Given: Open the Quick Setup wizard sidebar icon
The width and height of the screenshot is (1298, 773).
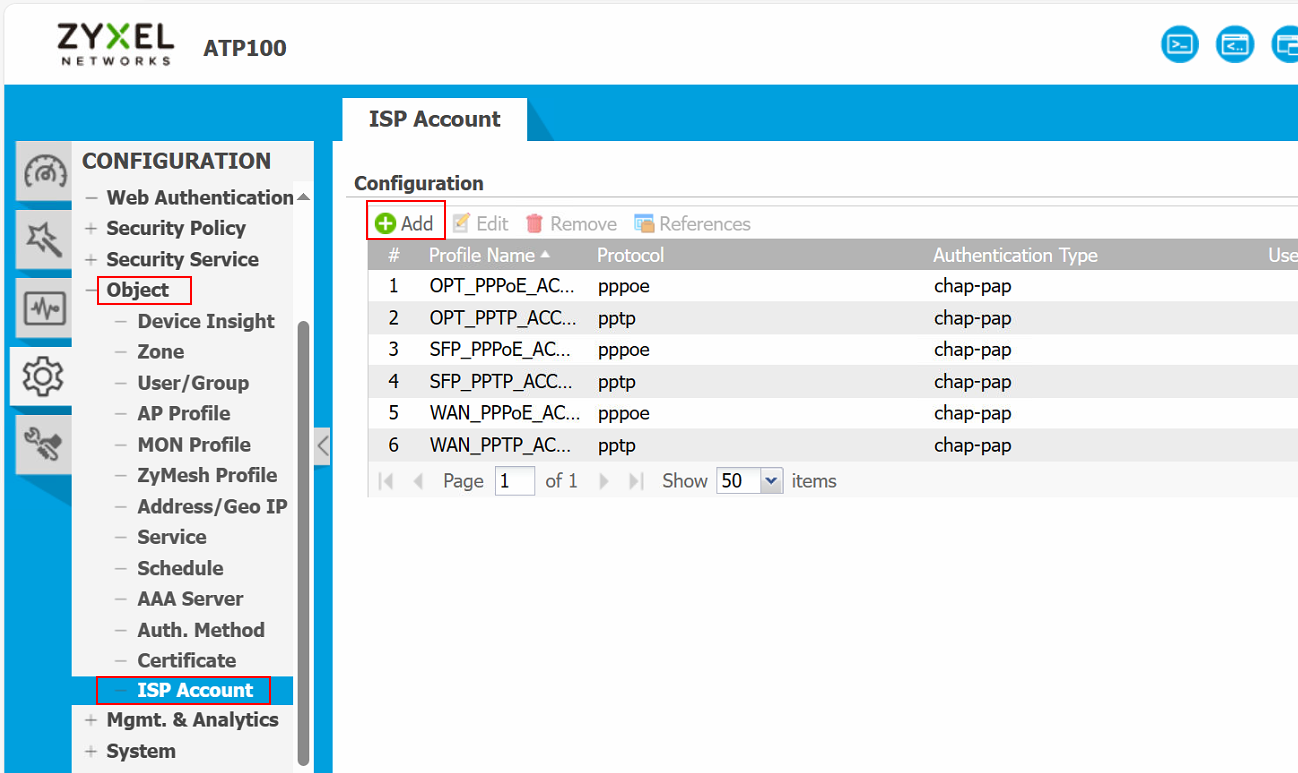Looking at the screenshot, I should point(45,239).
